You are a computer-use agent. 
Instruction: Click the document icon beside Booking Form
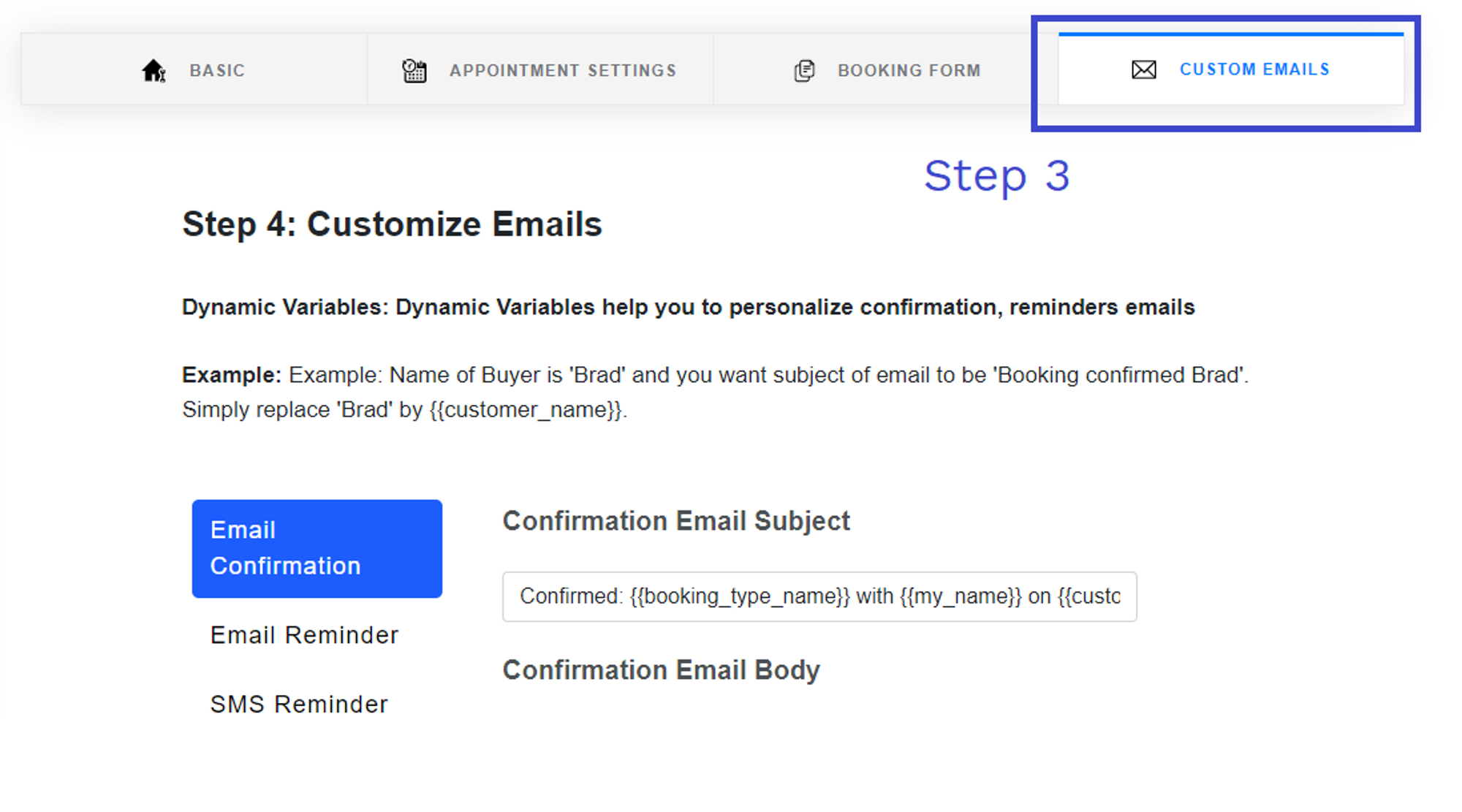(804, 71)
